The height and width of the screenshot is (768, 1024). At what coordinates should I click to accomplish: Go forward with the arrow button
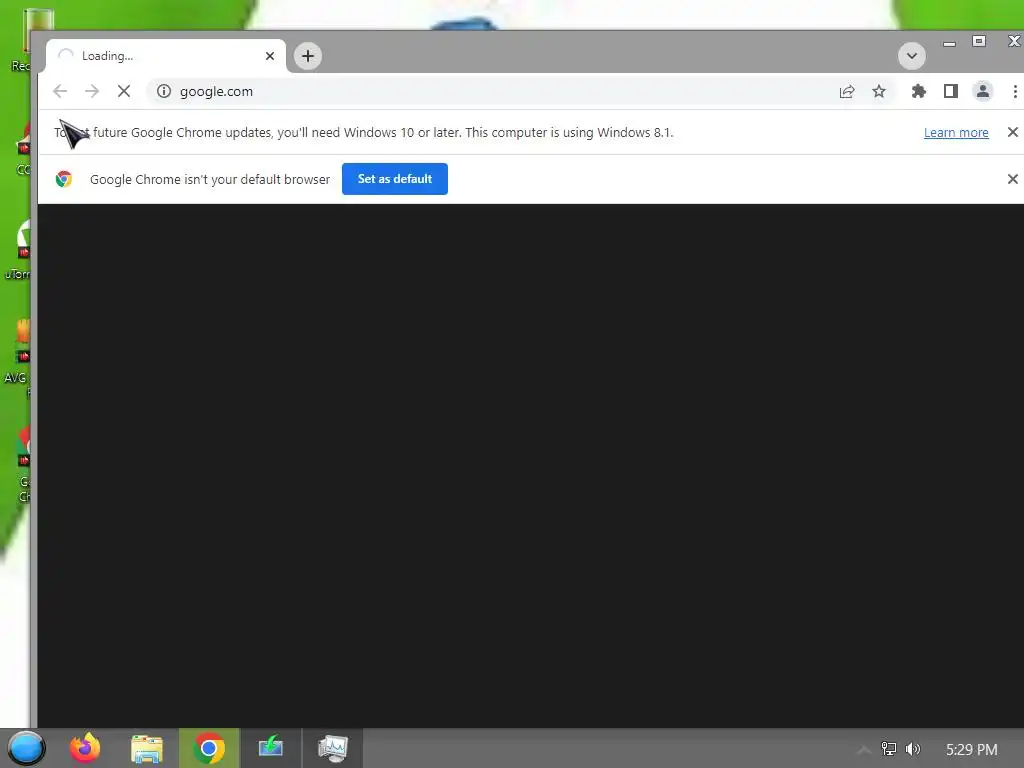(x=92, y=91)
